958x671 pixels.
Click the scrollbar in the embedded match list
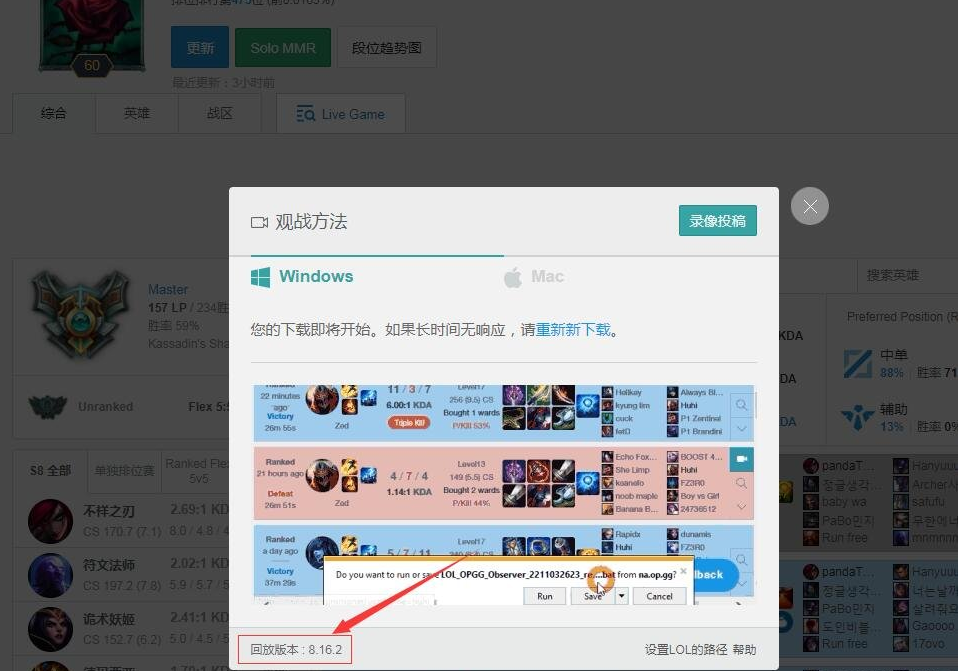(x=756, y=405)
